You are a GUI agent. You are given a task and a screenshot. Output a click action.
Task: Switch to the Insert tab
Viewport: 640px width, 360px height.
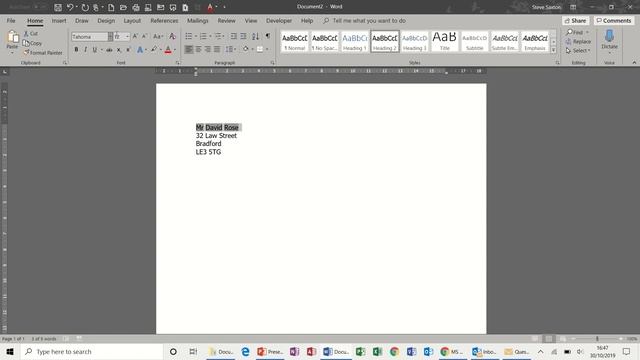59,20
